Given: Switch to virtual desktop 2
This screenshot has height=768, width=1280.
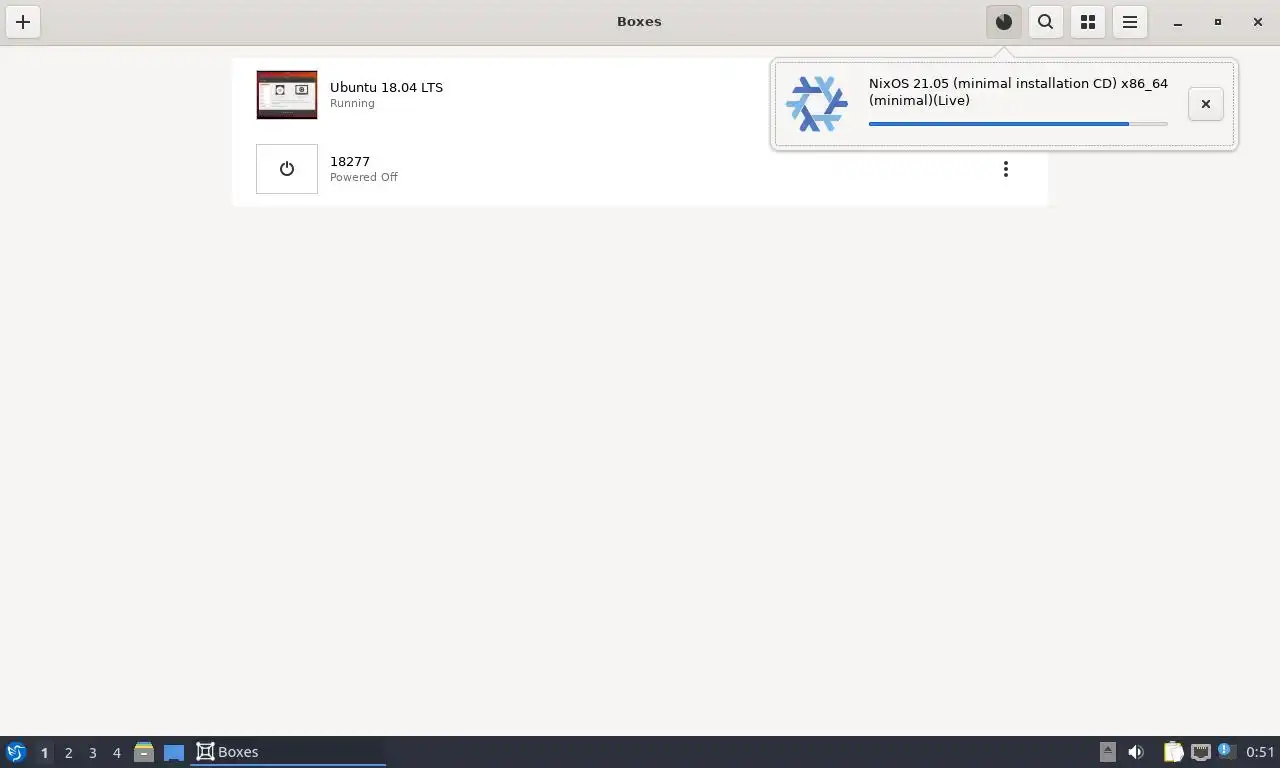Looking at the screenshot, I should [68, 752].
